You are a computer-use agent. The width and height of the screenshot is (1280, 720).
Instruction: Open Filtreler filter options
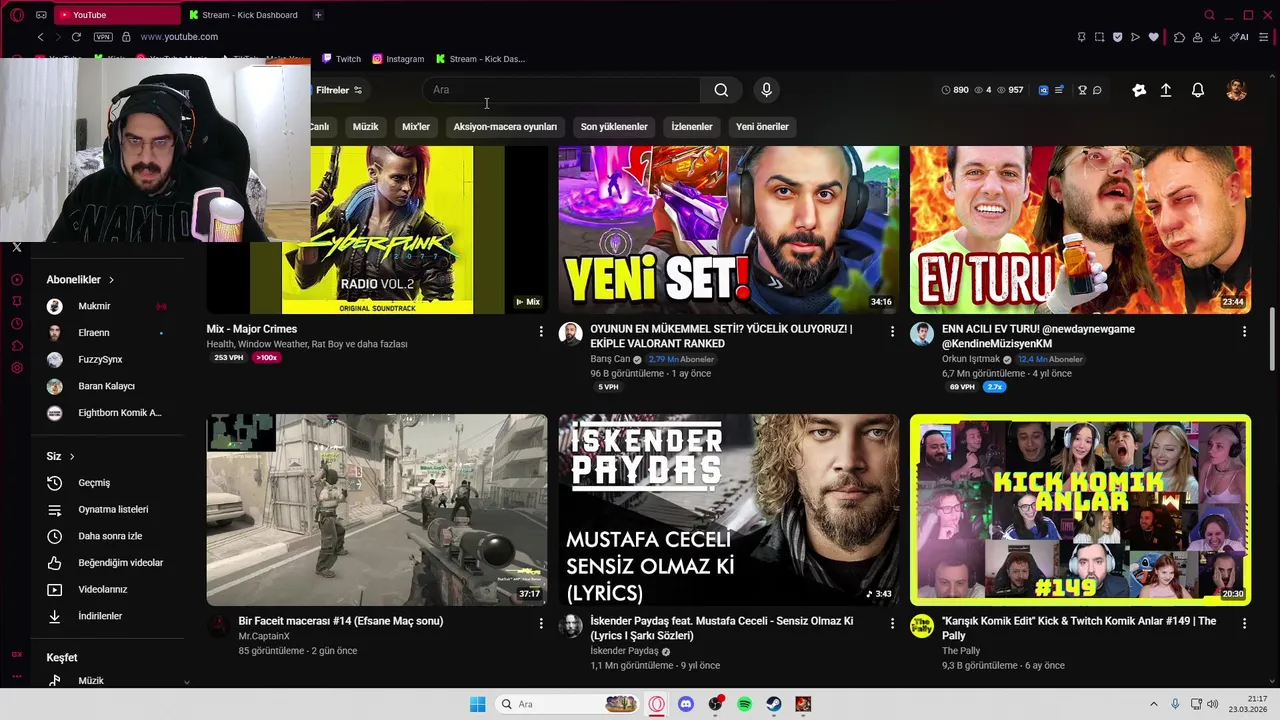tap(338, 90)
